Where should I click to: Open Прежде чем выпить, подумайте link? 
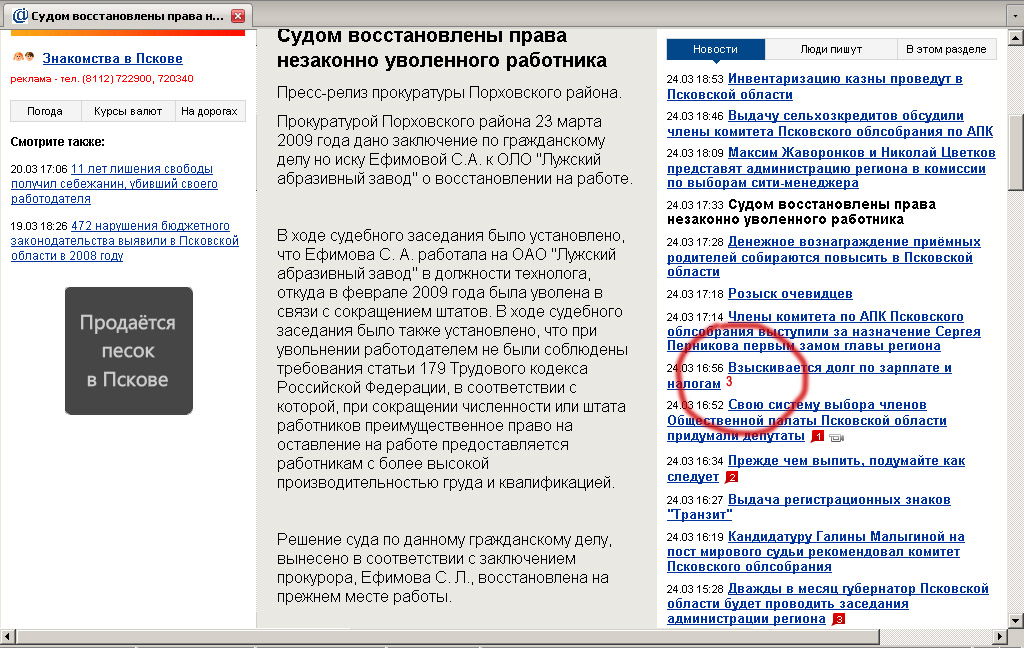pos(816,468)
